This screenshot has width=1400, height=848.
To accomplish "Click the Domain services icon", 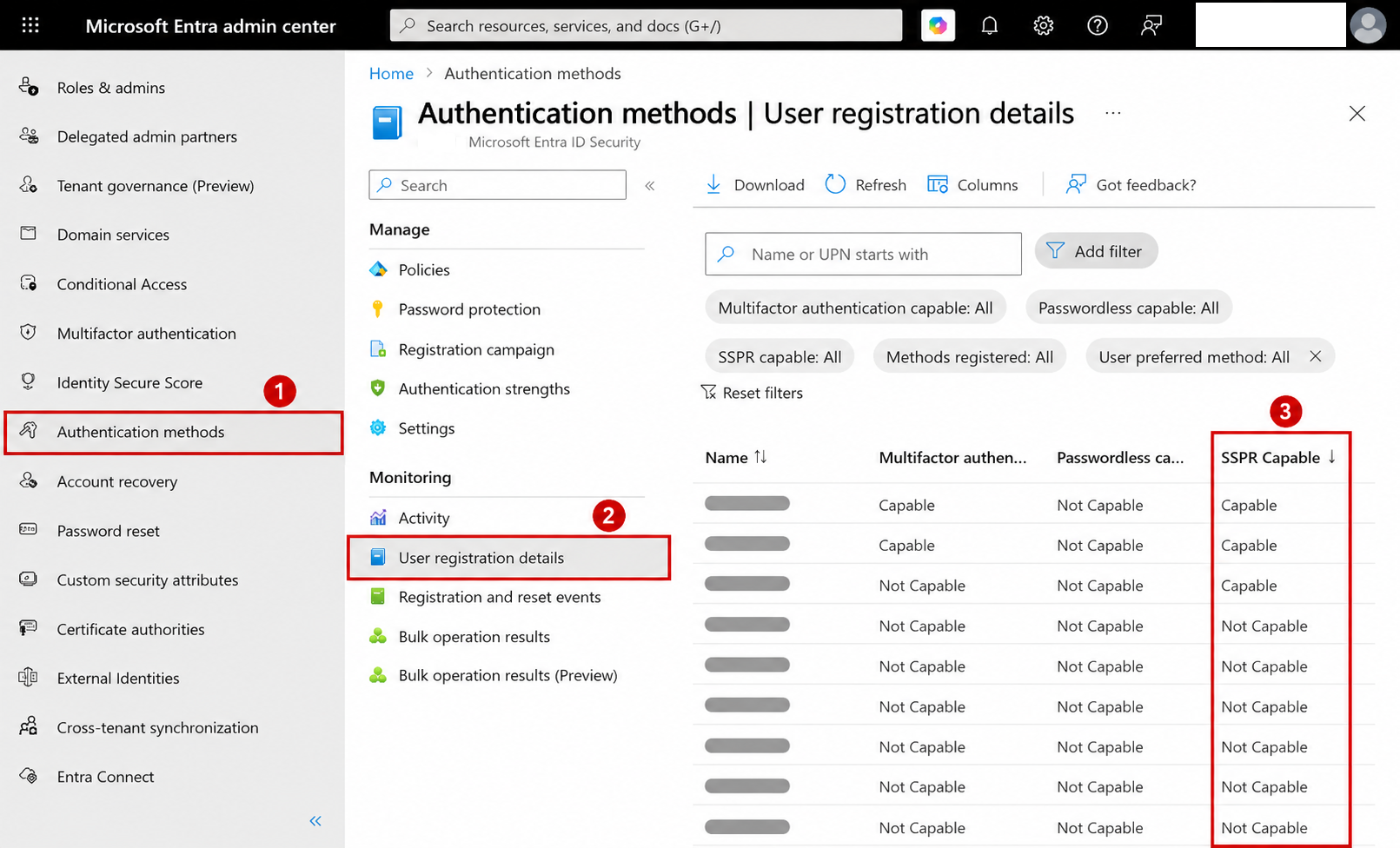I will point(29,234).
